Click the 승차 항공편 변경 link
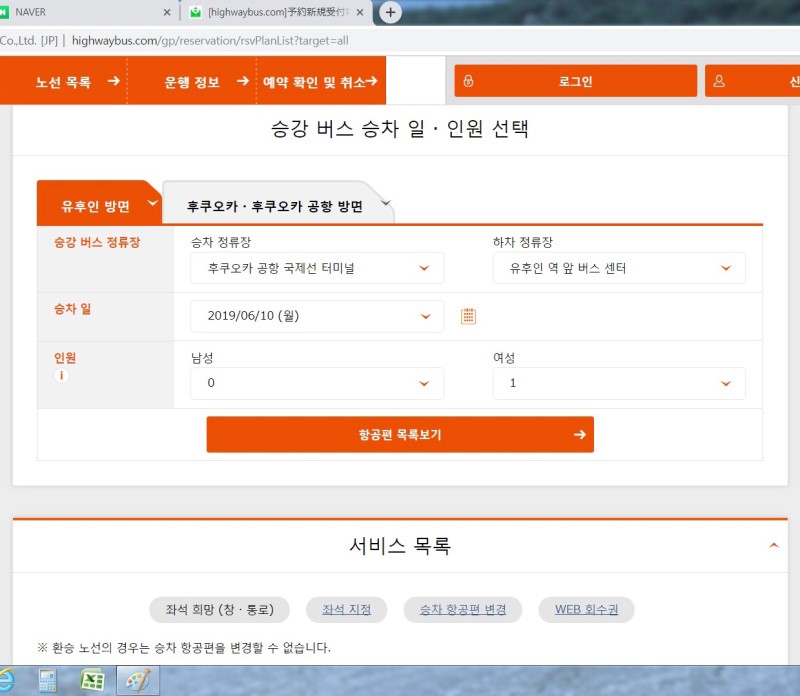The image size is (800, 696). pyautogui.click(x=463, y=610)
